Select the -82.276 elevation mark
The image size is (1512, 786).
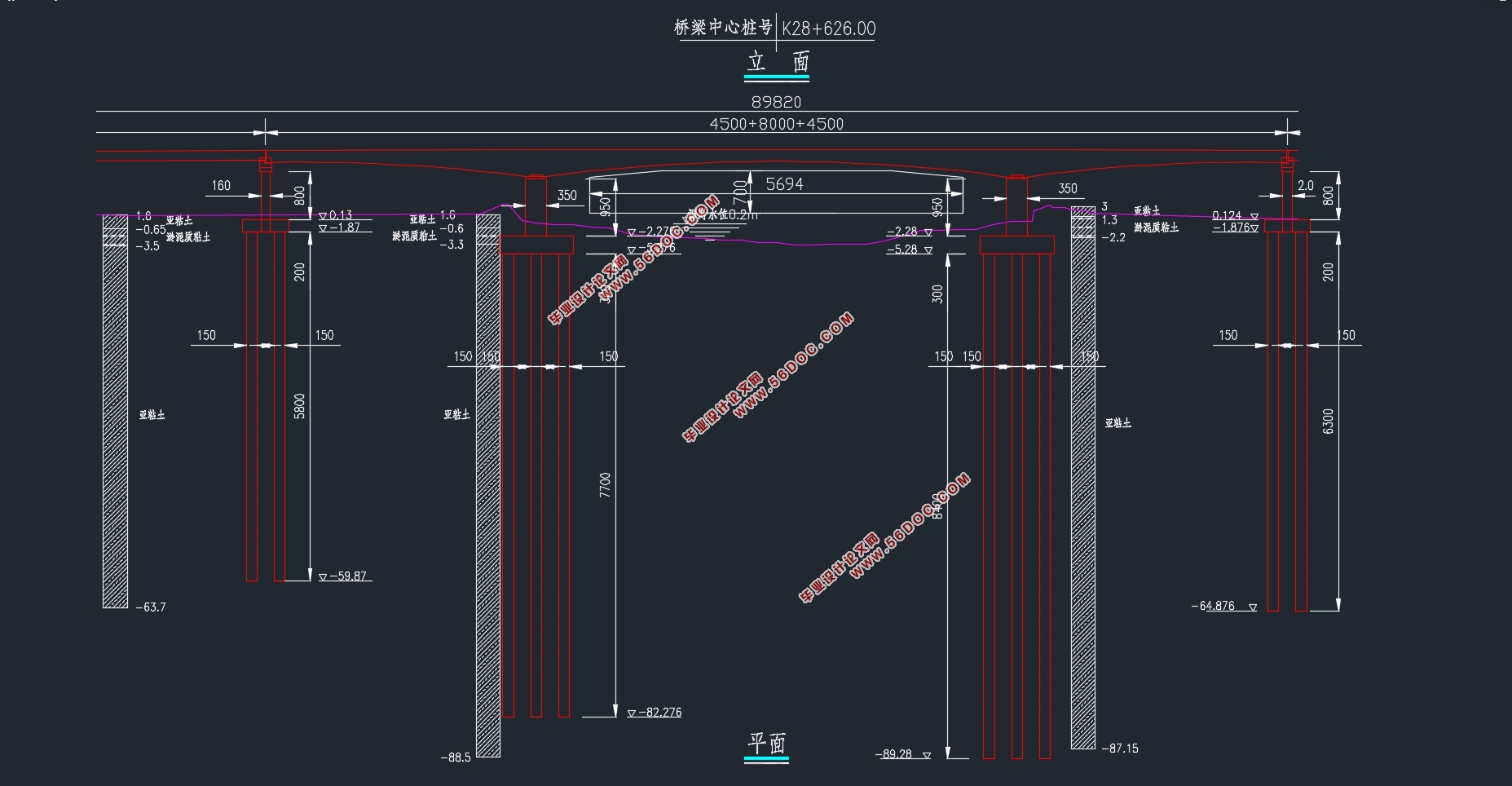pyautogui.click(x=659, y=712)
